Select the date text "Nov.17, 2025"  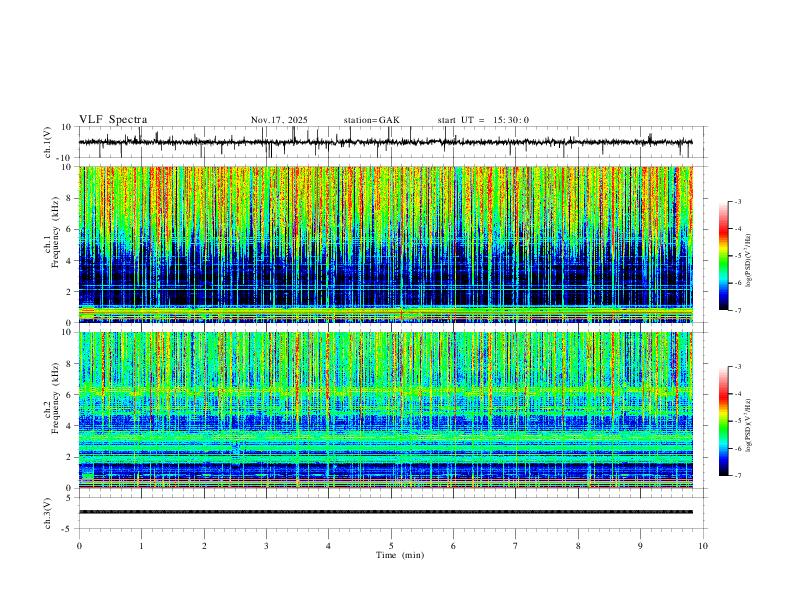point(279,120)
